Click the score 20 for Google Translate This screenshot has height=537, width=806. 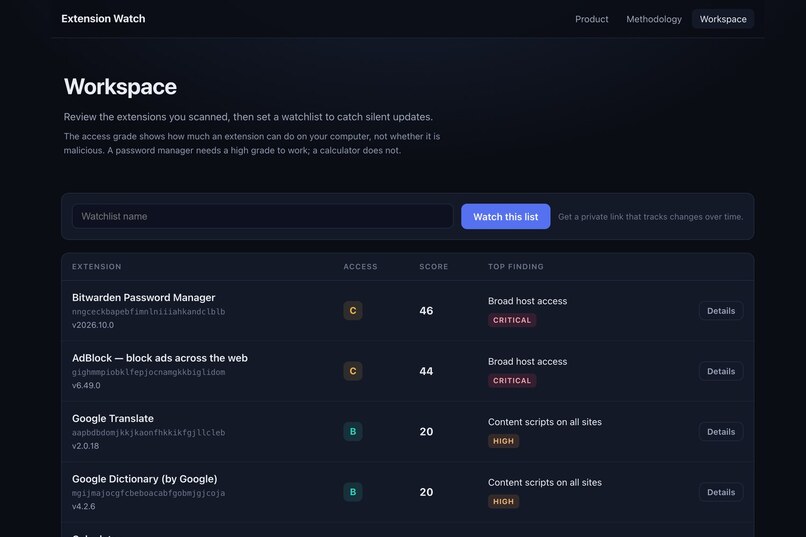coord(426,432)
